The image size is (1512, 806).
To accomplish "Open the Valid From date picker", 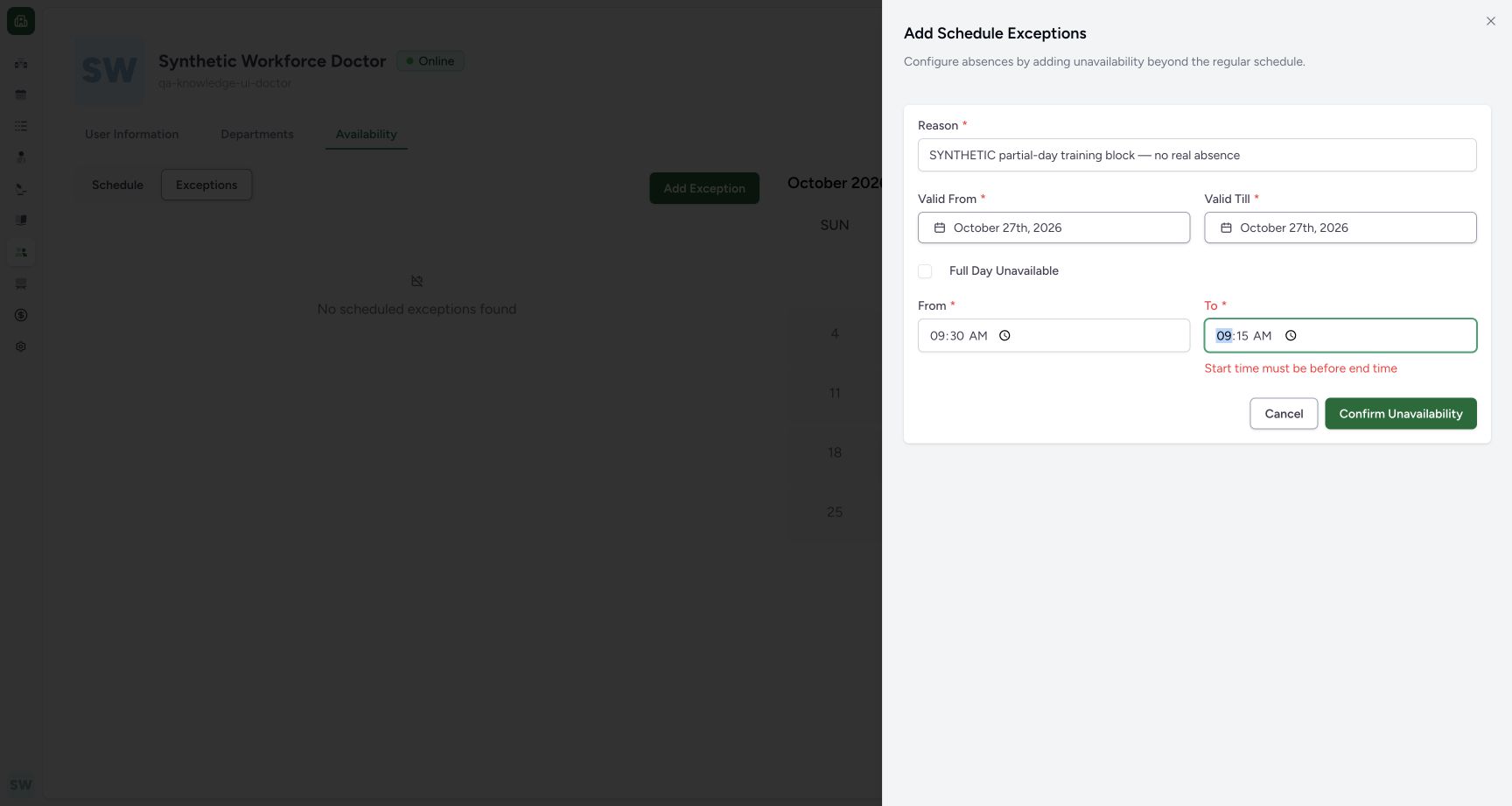I will (x=1053, y=228).
